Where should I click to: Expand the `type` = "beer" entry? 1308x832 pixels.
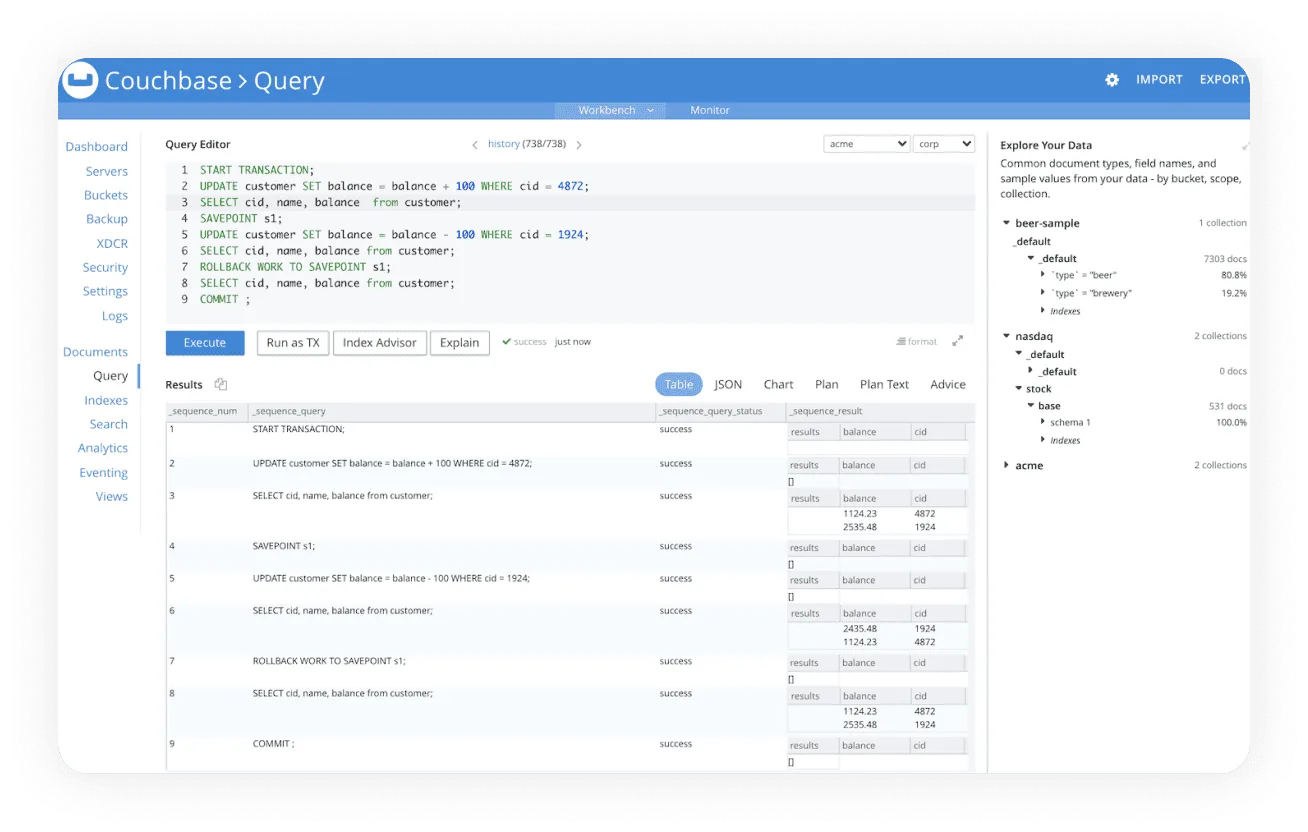(1043, 275)
